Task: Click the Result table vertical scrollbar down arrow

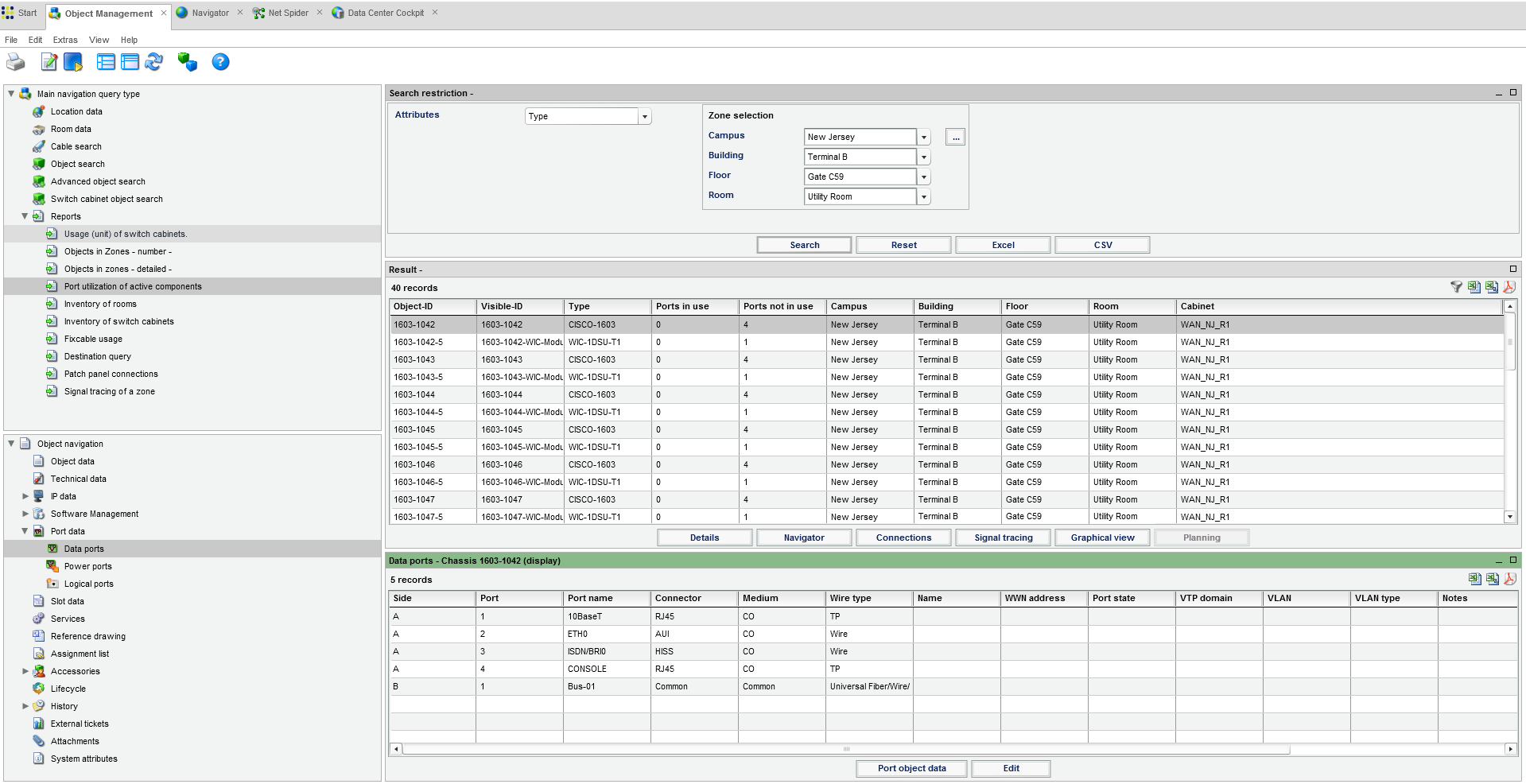Action: (1509, 517)
